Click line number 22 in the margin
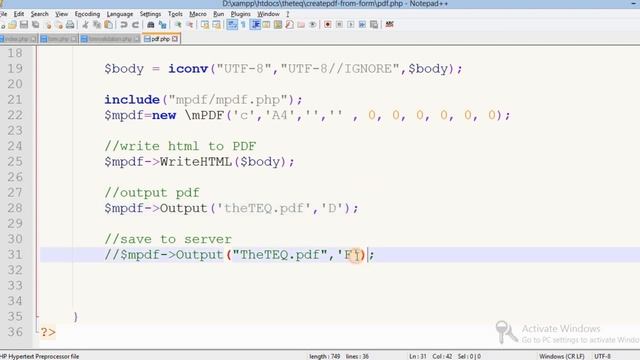Screen dimensions: 640x360 [x=15, y=115]
